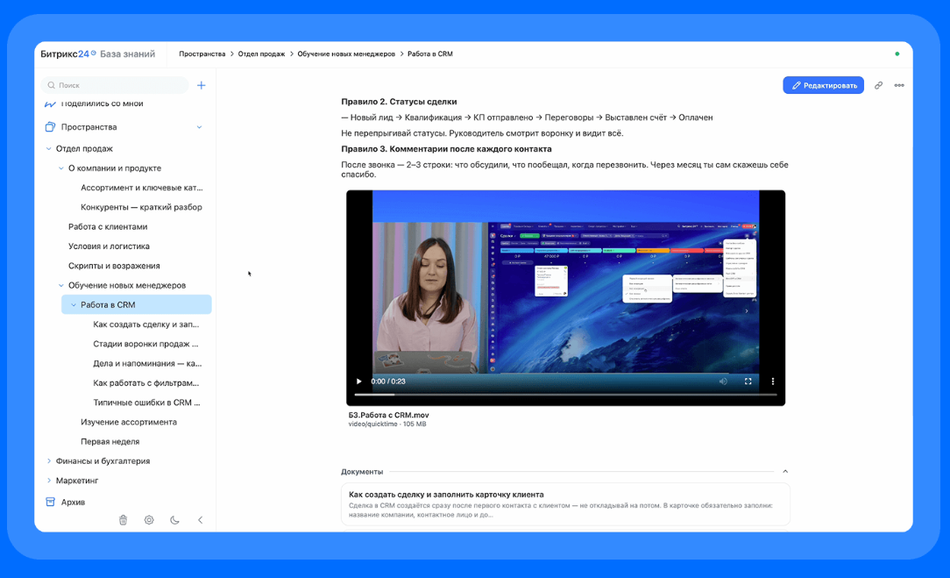
Task: Open Ассортимент и ключевые кат... page
Action: pyautogui.click(x=142, y=188)
